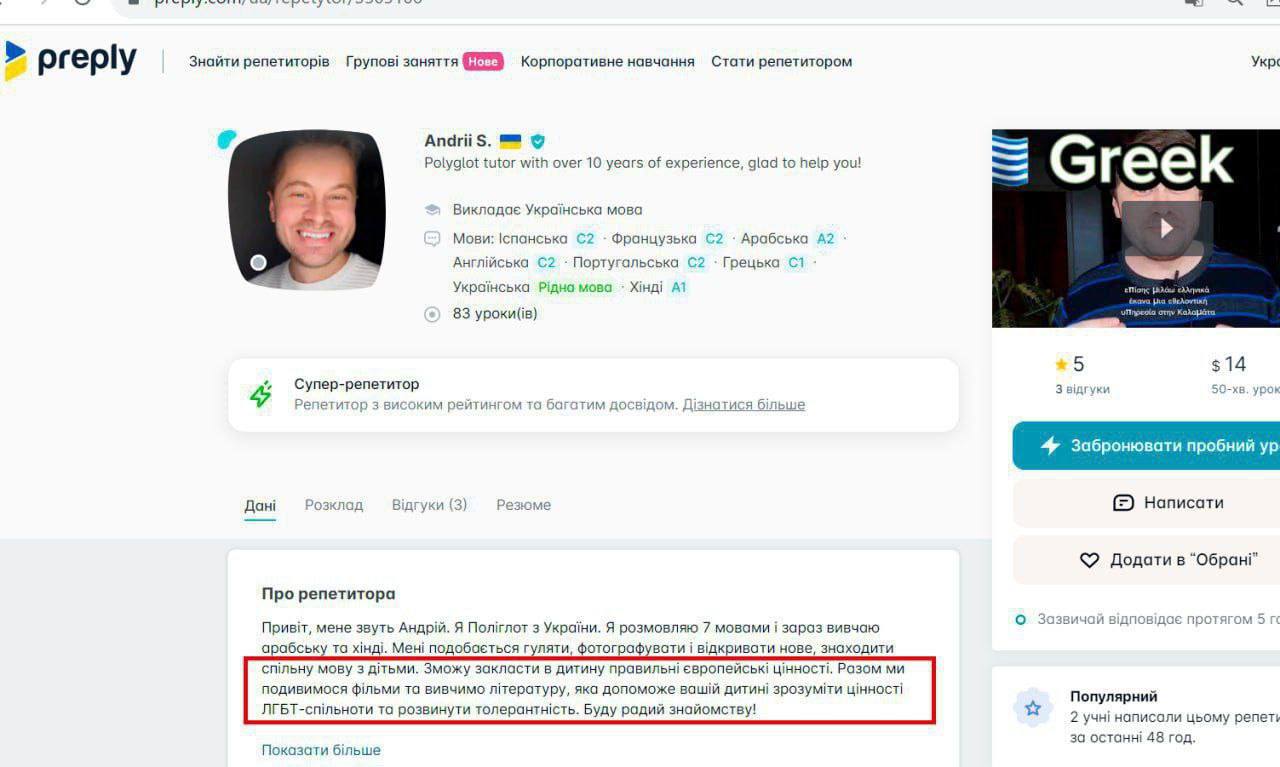Image resolution: width=1280 pixels, height=767 pixels.
Task: Play the Greek intro video
Action: 1166,228
